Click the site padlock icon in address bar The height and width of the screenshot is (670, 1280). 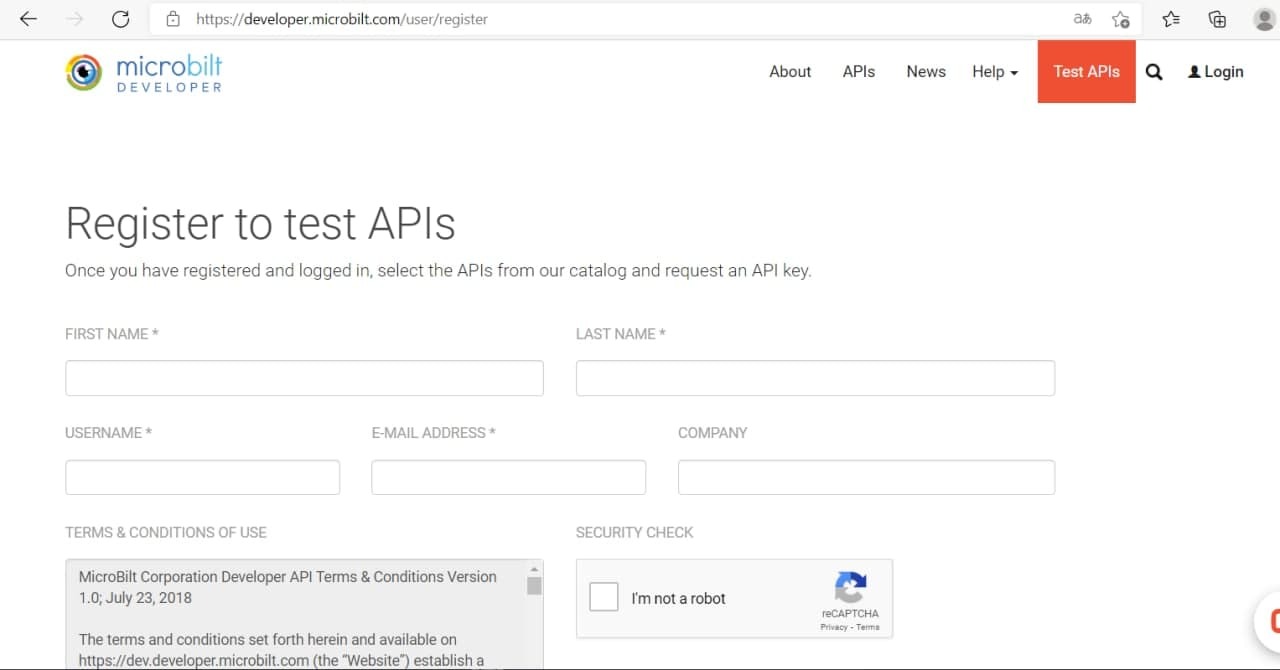(x=173, y=19)
